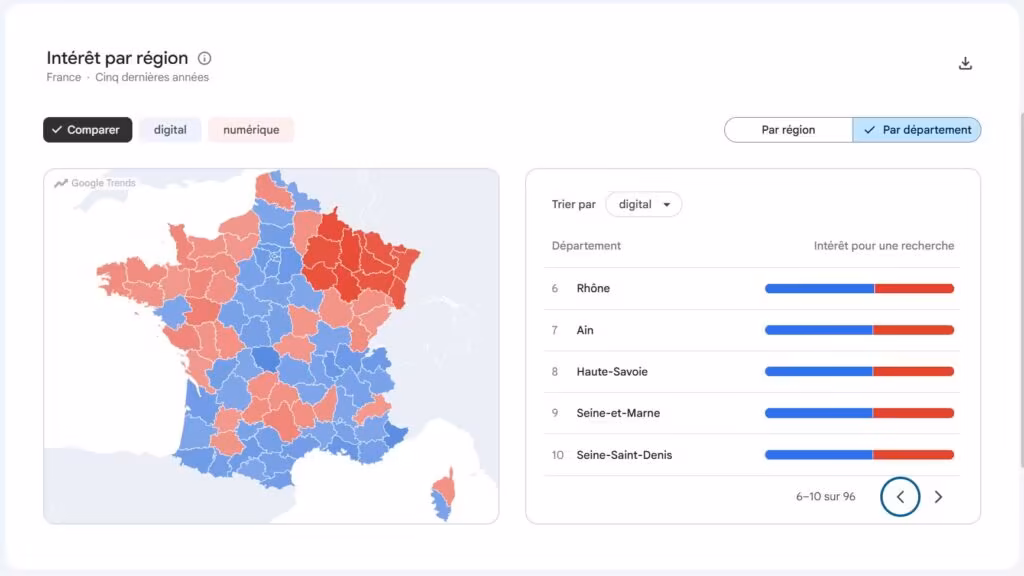This screenshot has height=576, width=1024.
Task: Go to previous page of departments
Action: click(900, 497)
